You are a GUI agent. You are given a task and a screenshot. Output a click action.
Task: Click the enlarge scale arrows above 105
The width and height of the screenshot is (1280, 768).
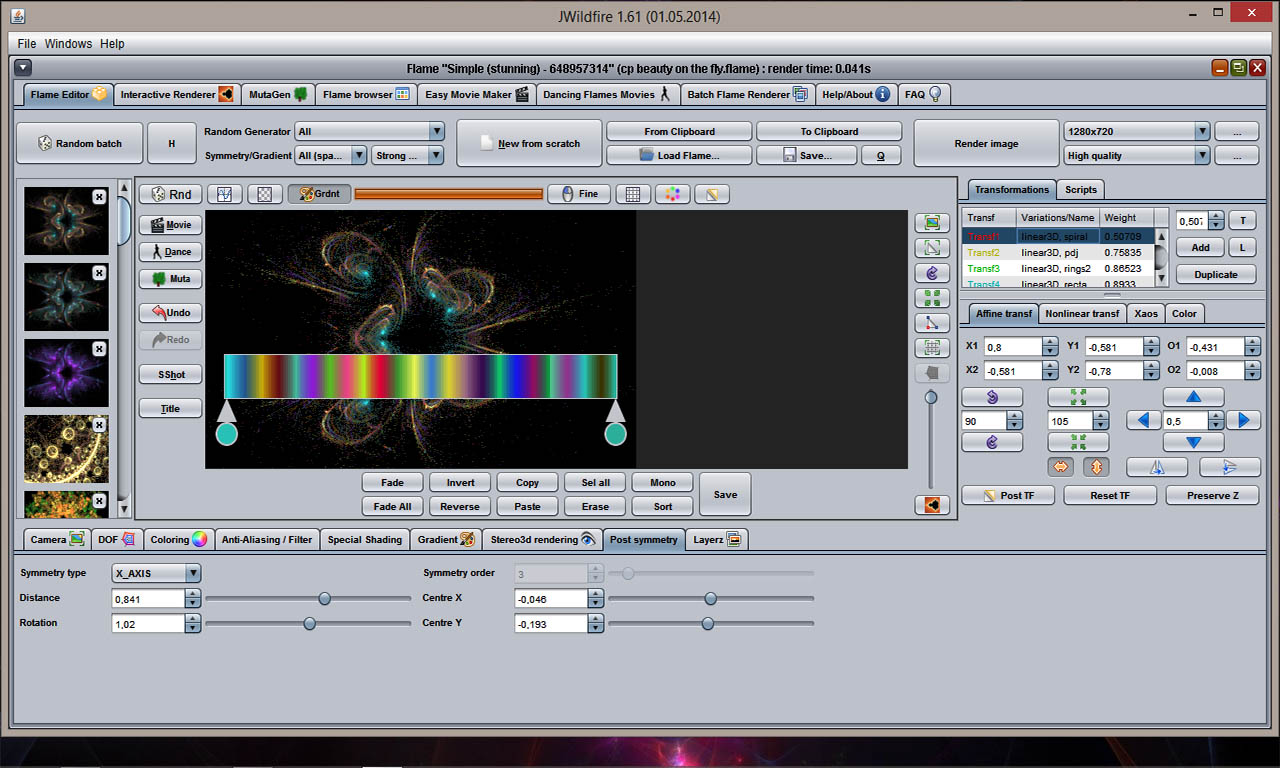pos(1078,397)
